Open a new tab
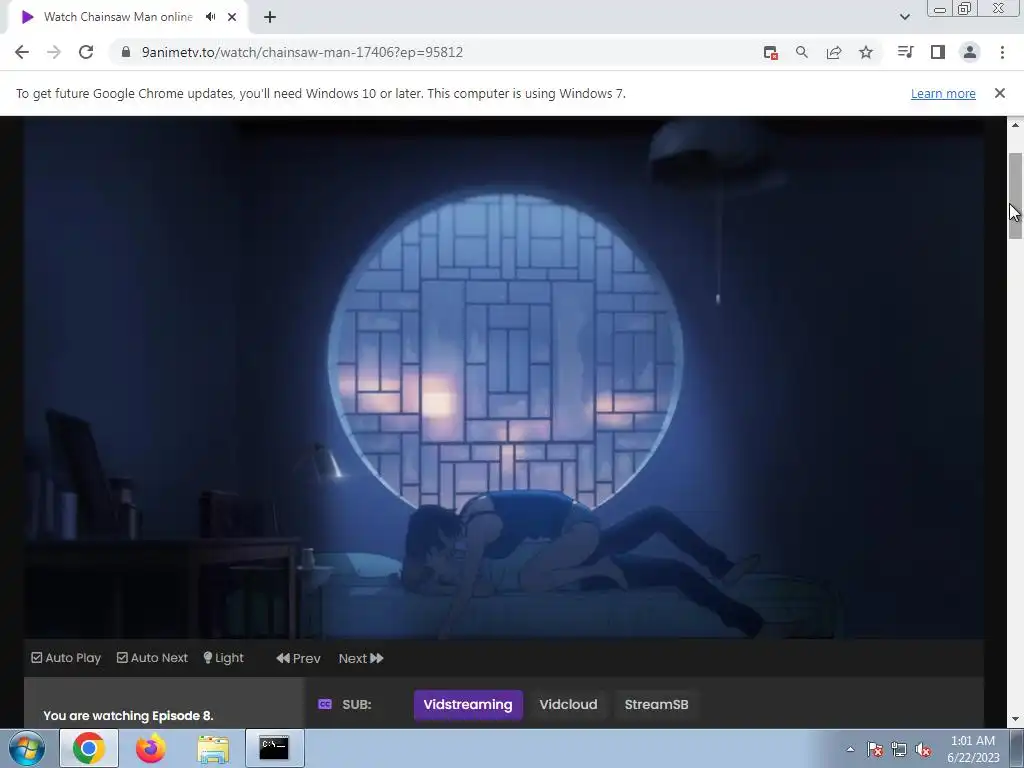Screen dimensions: 1024x768 [x=270, y=17]
